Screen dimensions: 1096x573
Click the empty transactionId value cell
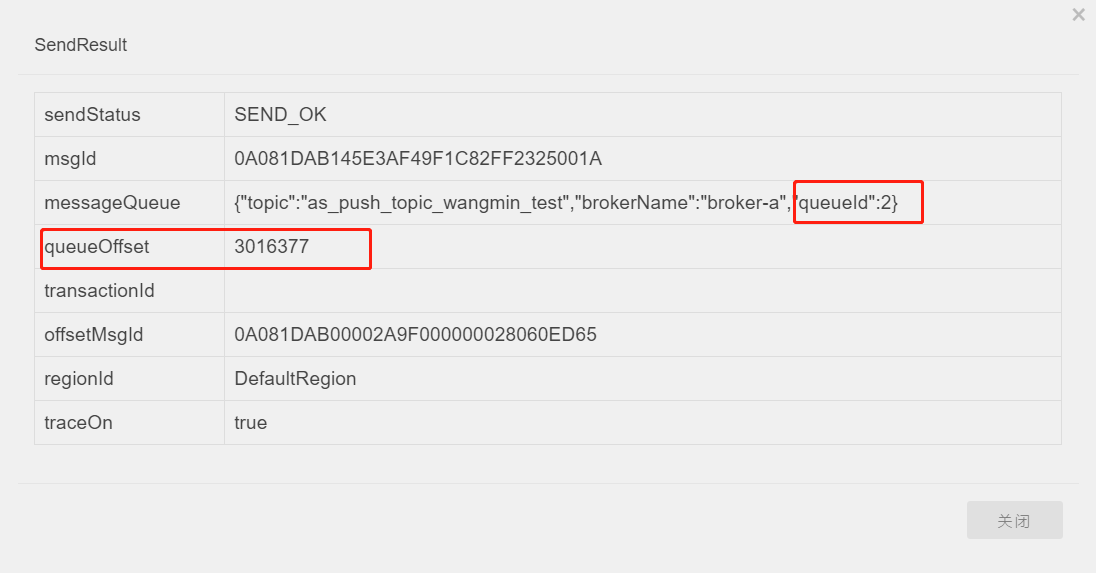(642, 291)
